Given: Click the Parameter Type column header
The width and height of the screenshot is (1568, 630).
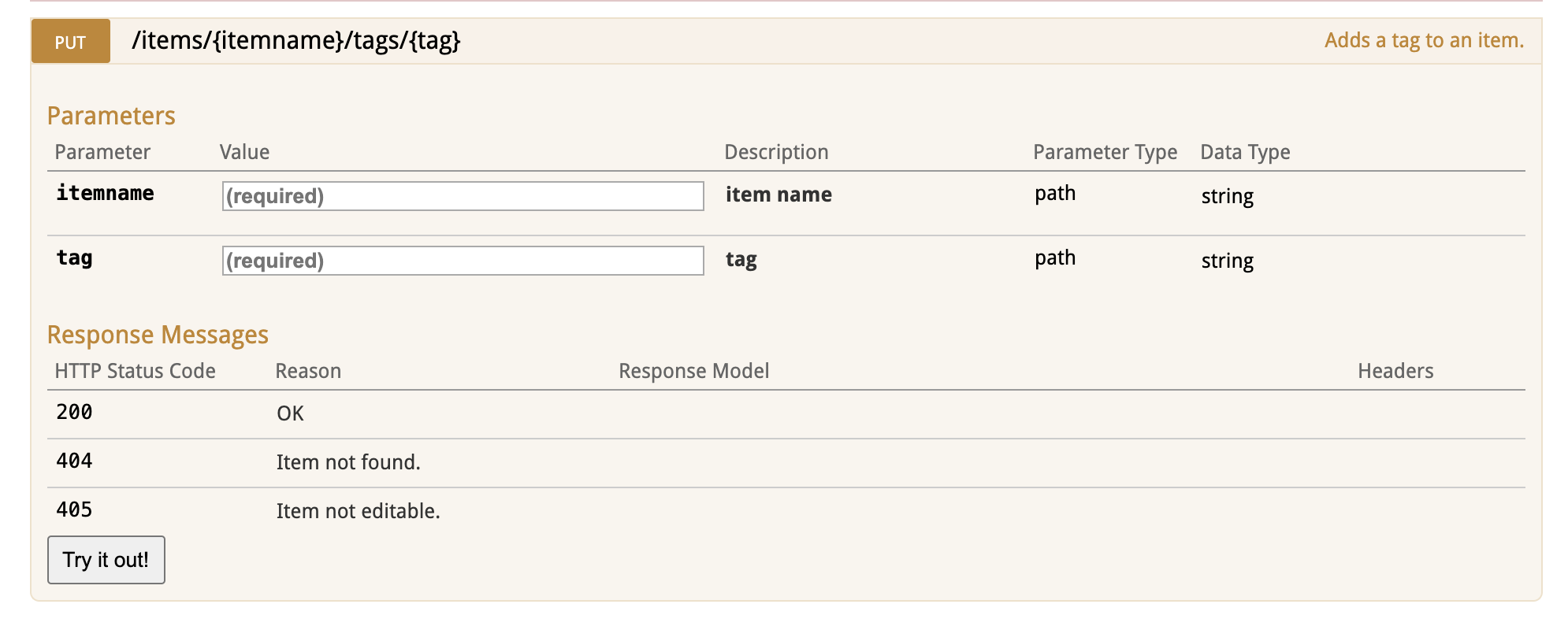Looking at the screenshot, I should pyautogui.click(x=1105, y=152).
